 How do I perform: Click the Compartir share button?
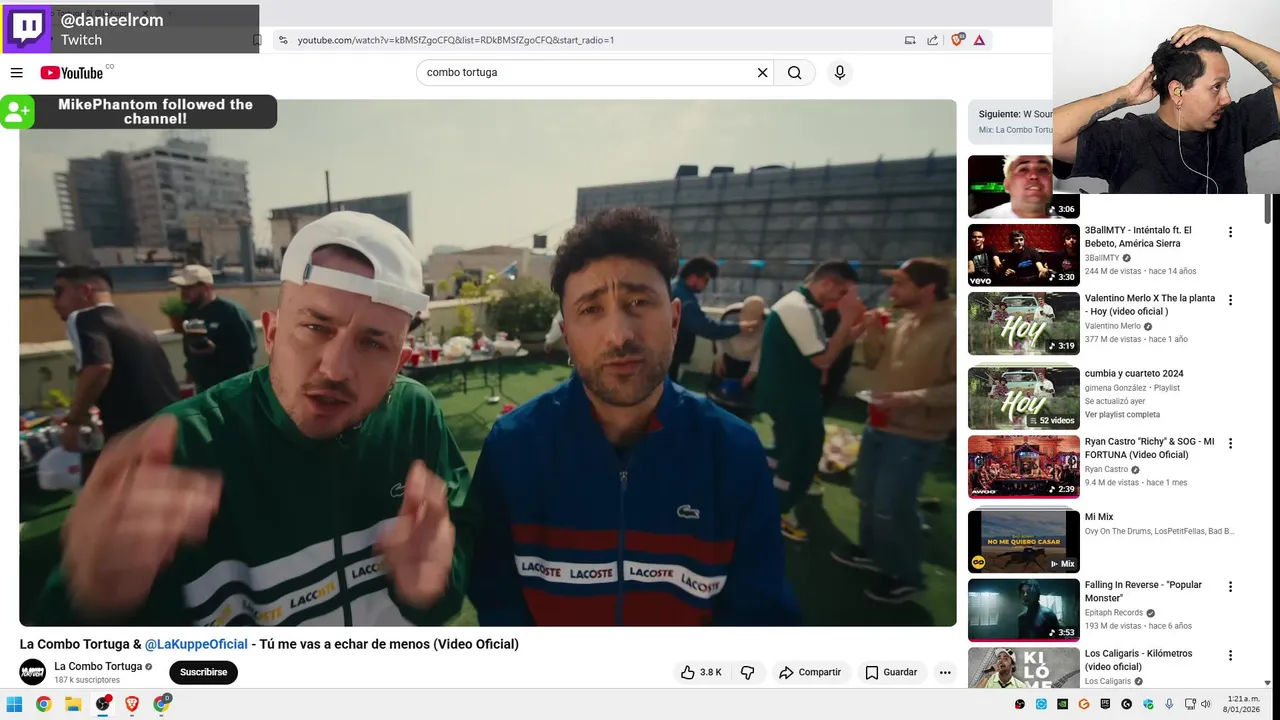[810, 672]
